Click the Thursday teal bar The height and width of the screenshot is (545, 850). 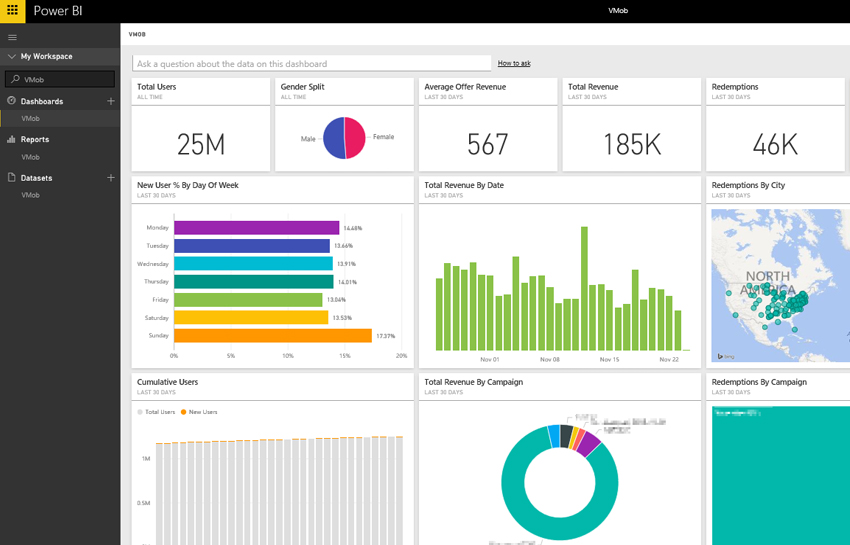click(254, 281)
